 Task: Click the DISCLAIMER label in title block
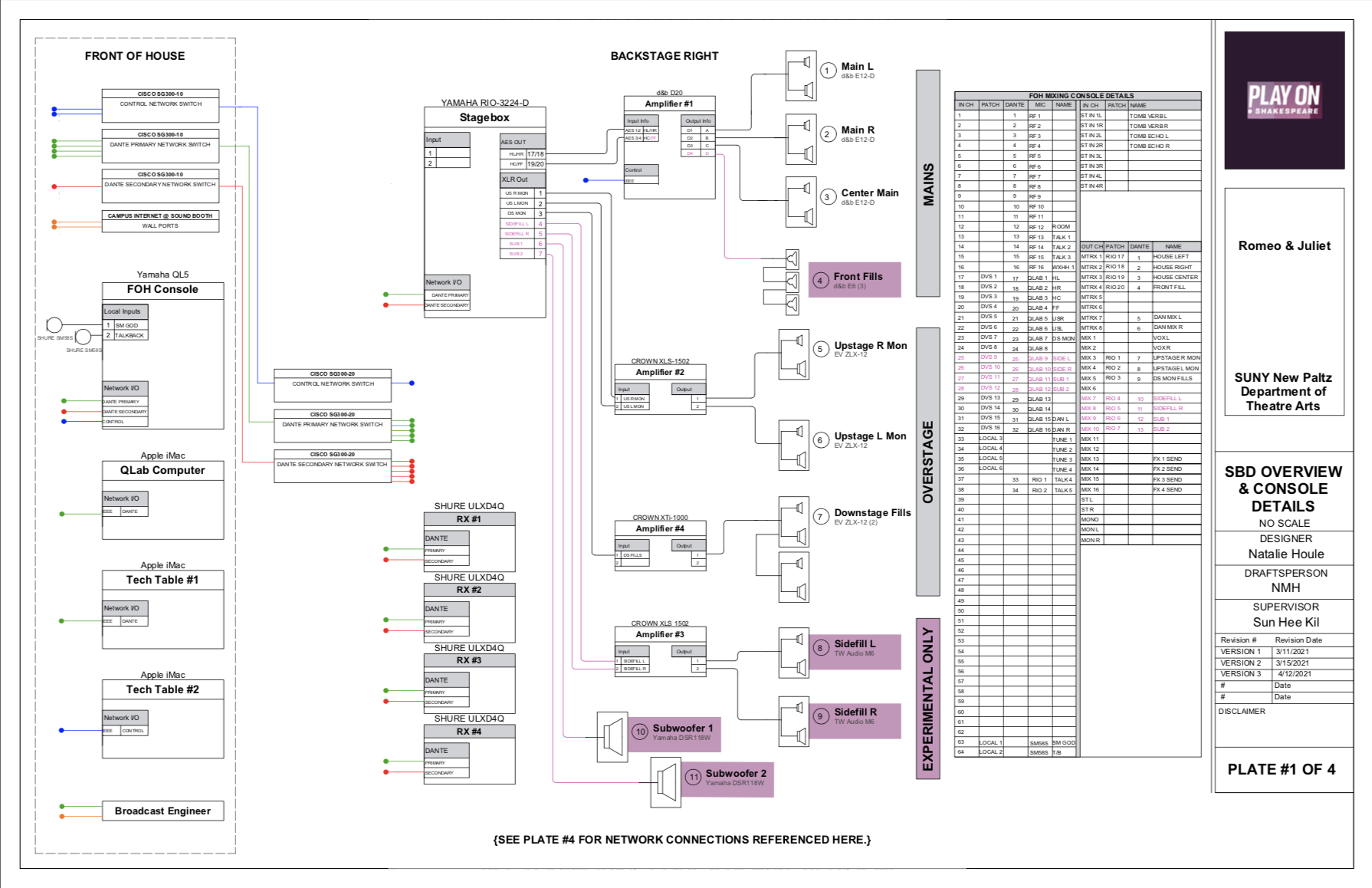(x=1242, y=712)
